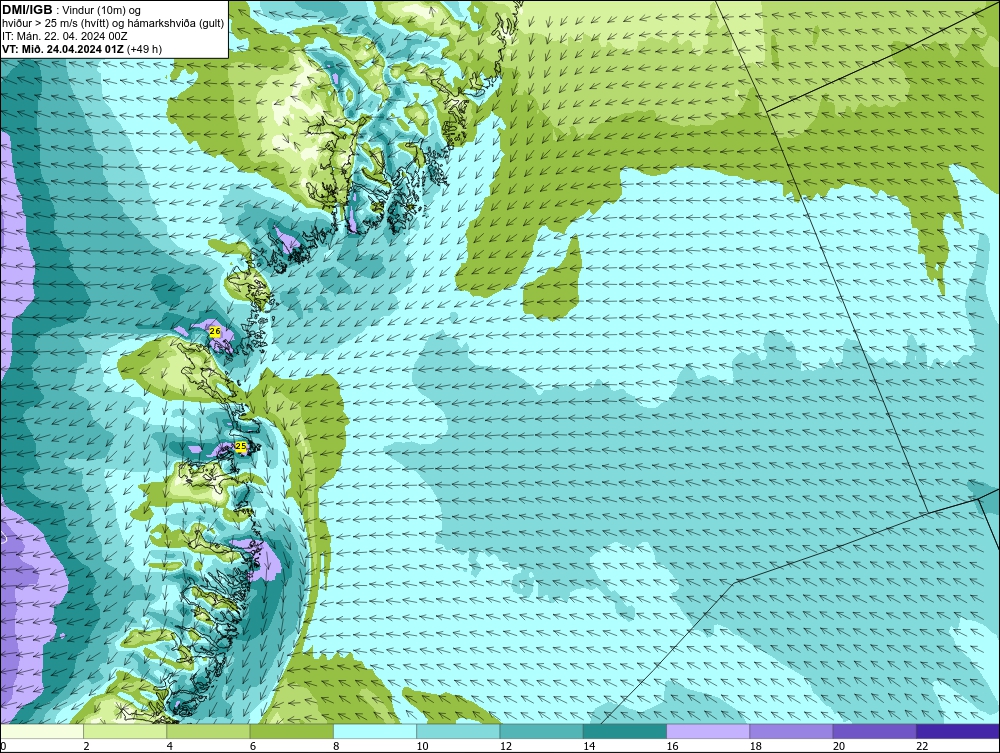
Task: Click the yellow gust label 25
Action: [240, 446]
